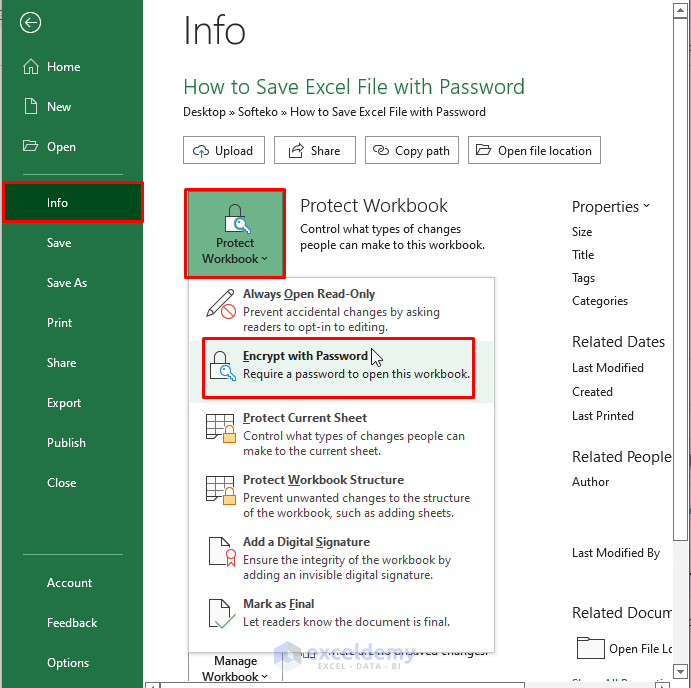Click the Share button near Upload
Viewport: 691px width, 688px height.
[315, 150]
